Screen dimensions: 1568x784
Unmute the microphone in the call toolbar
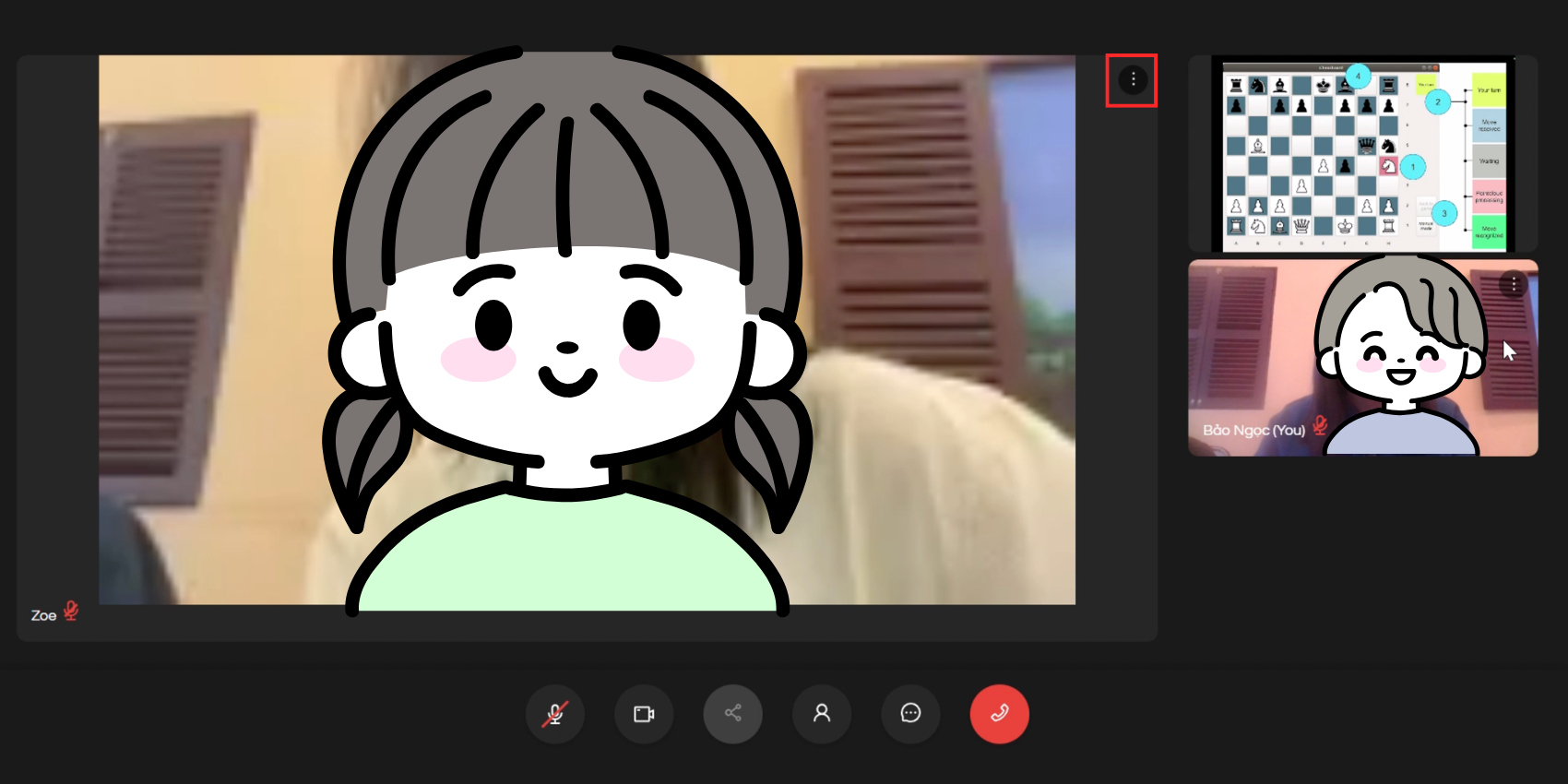click(554, 714)
